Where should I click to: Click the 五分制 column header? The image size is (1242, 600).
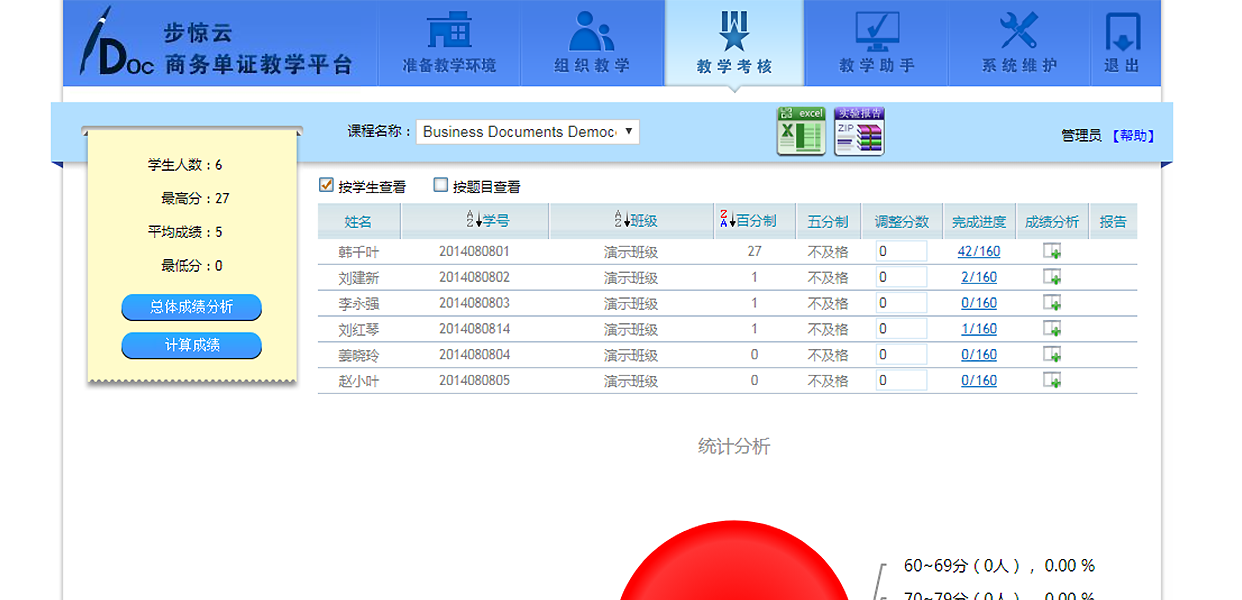tap(828, 222)
